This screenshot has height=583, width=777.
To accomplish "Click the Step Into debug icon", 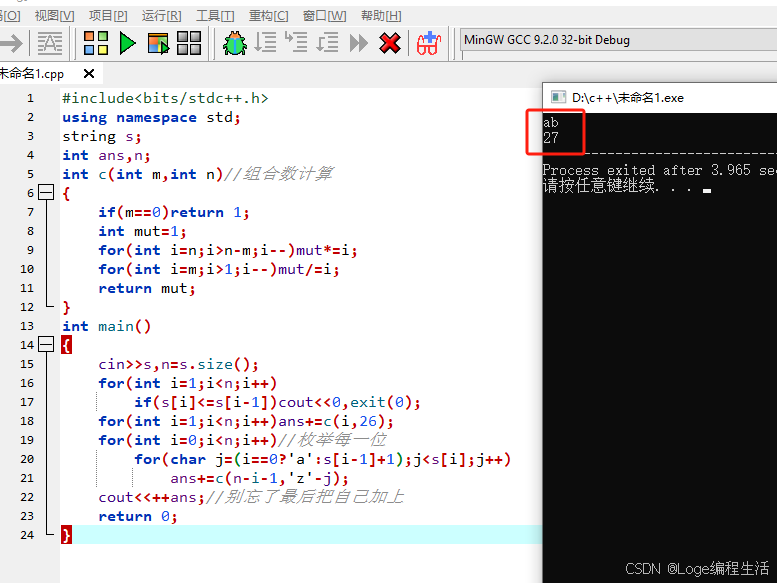I will click(296, 43).
